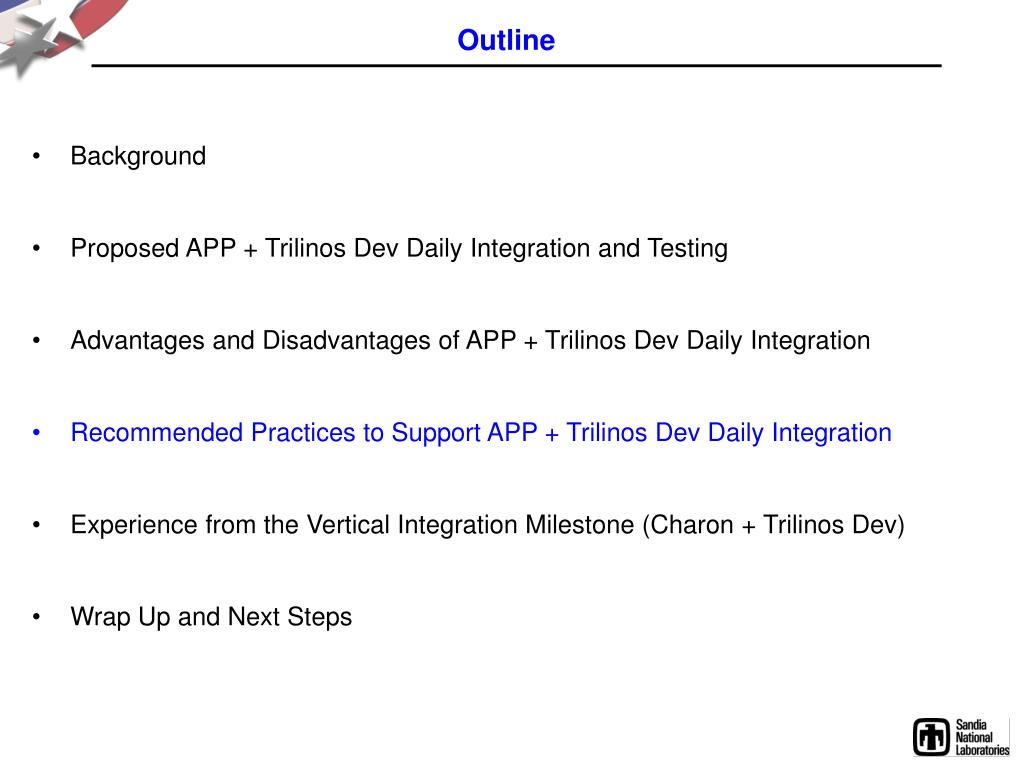
Task: Click the bullet beside Proposed APP line
Action: click(x=37, y=248)
